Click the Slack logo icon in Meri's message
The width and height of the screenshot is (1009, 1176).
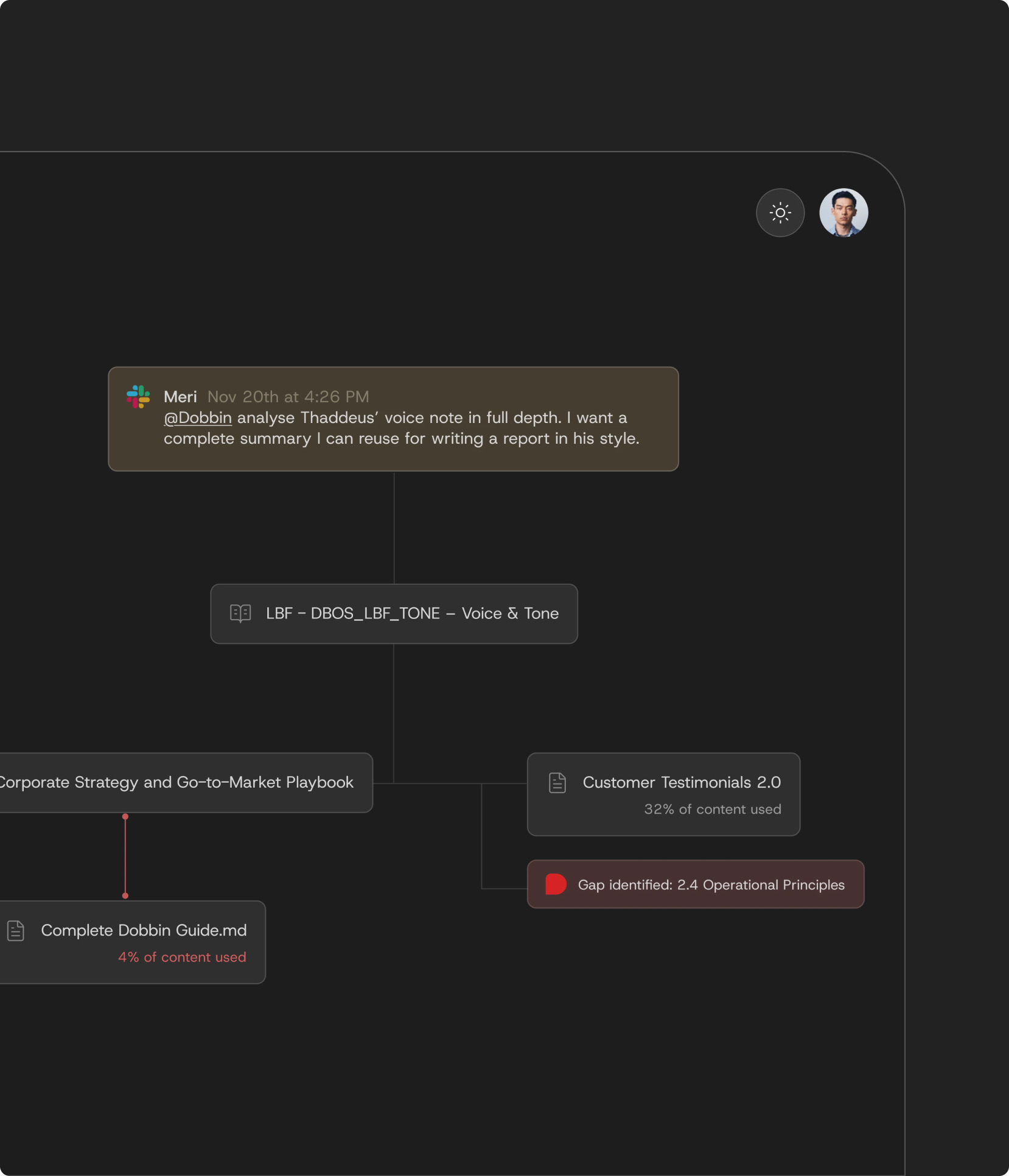tap(138, 396)
